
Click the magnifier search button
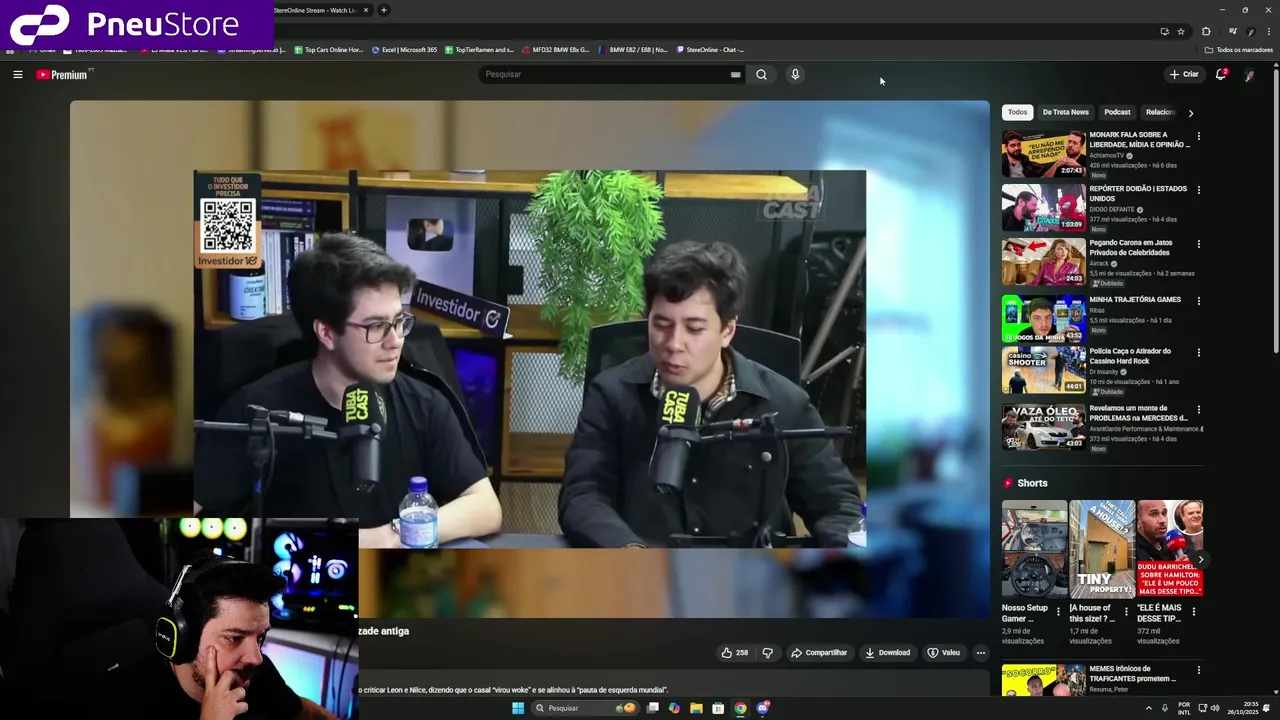click(x=761, y=74)
